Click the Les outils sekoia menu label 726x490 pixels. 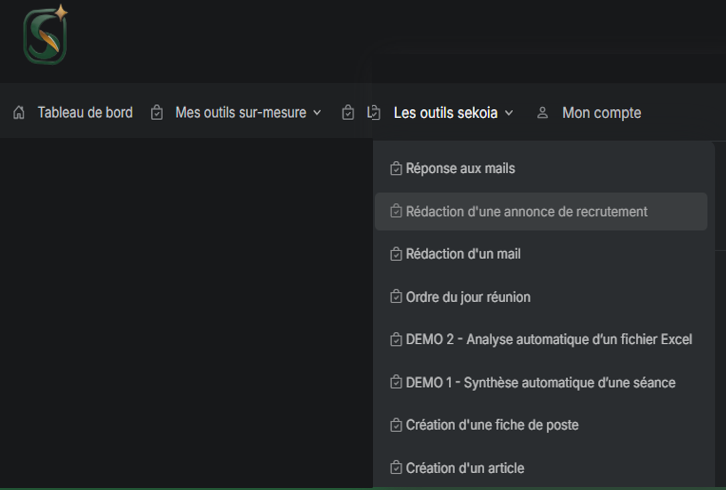[445, 113]
